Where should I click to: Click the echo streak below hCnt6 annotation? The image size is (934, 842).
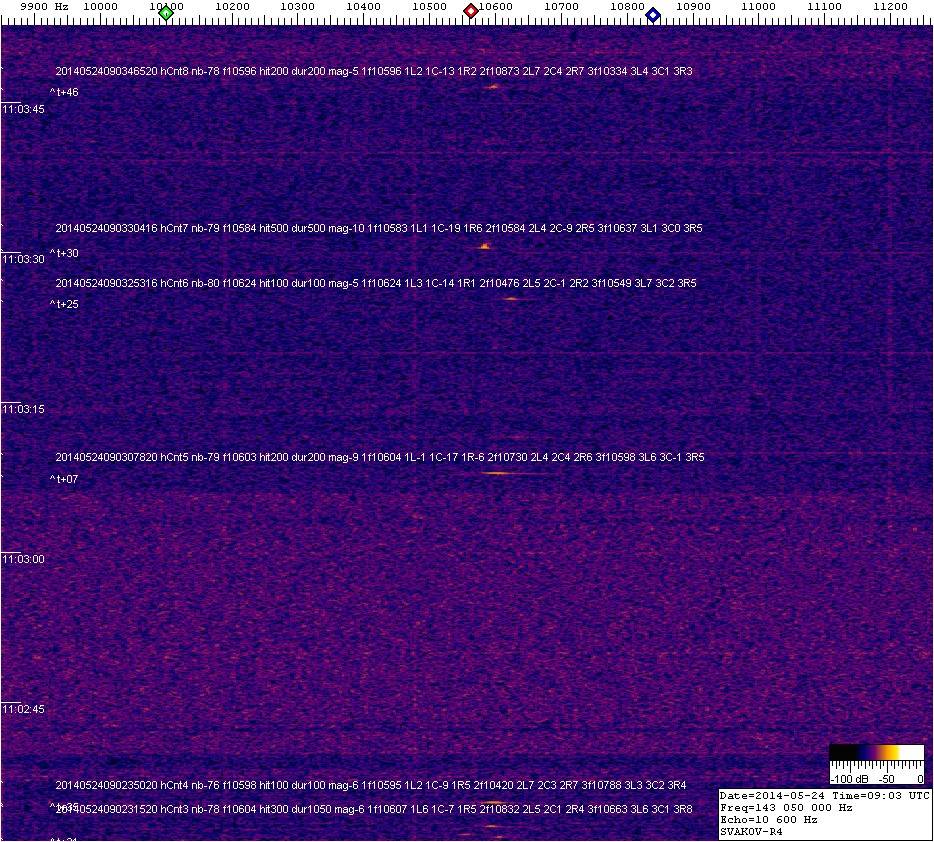tap(511, 298)
